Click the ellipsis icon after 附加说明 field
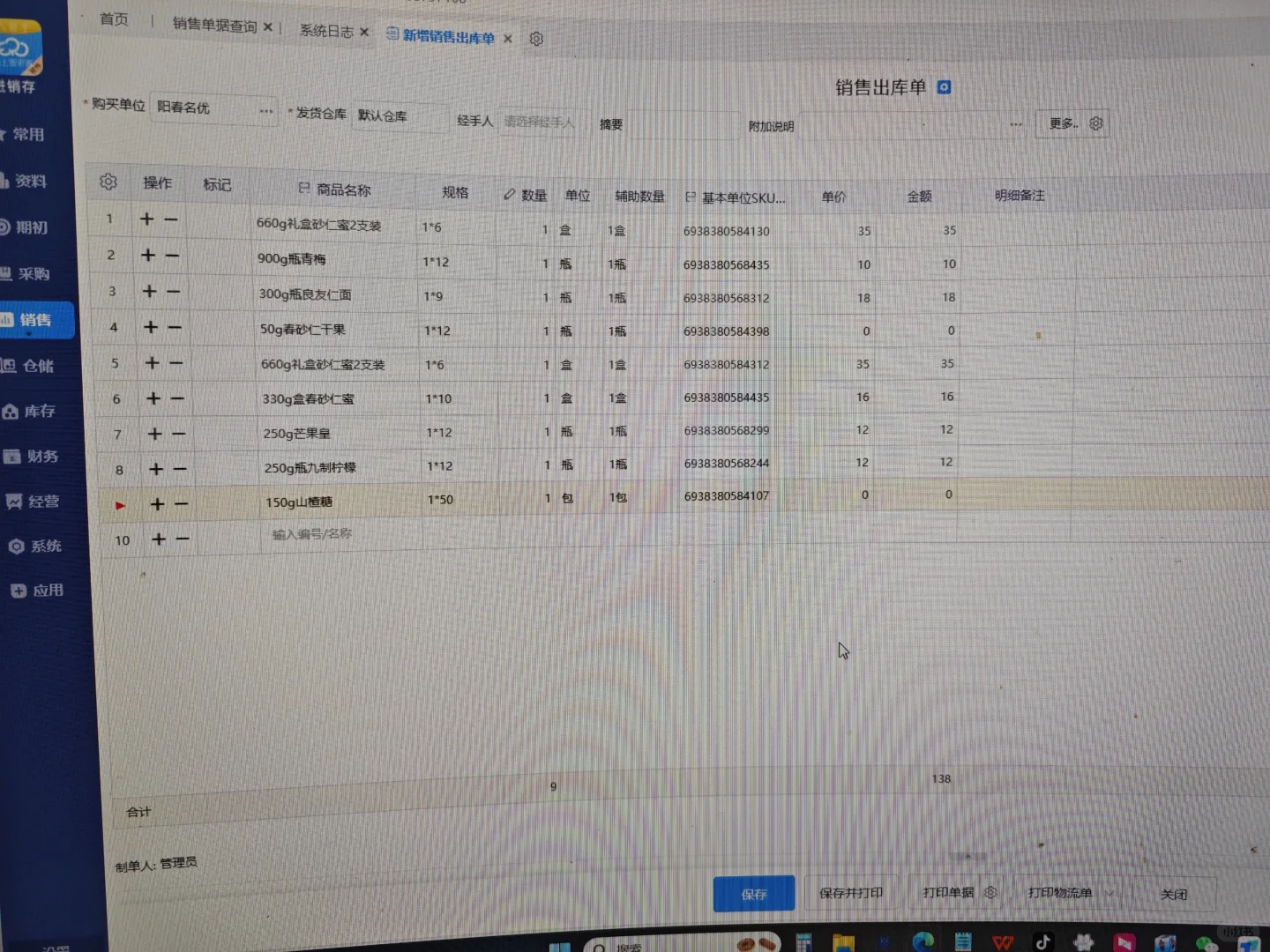This screenshot has width=1270, height=952. click(1015, 124)
